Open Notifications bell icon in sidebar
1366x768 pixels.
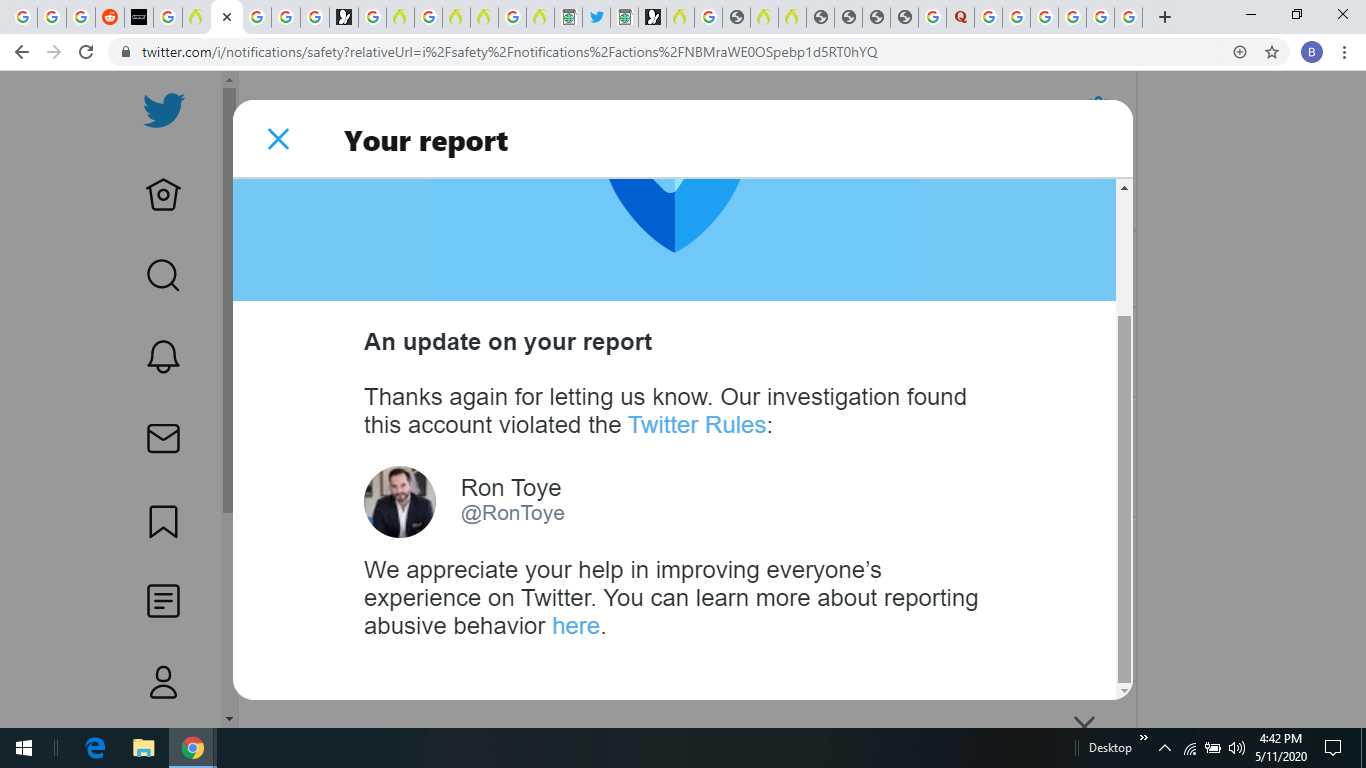163,356
